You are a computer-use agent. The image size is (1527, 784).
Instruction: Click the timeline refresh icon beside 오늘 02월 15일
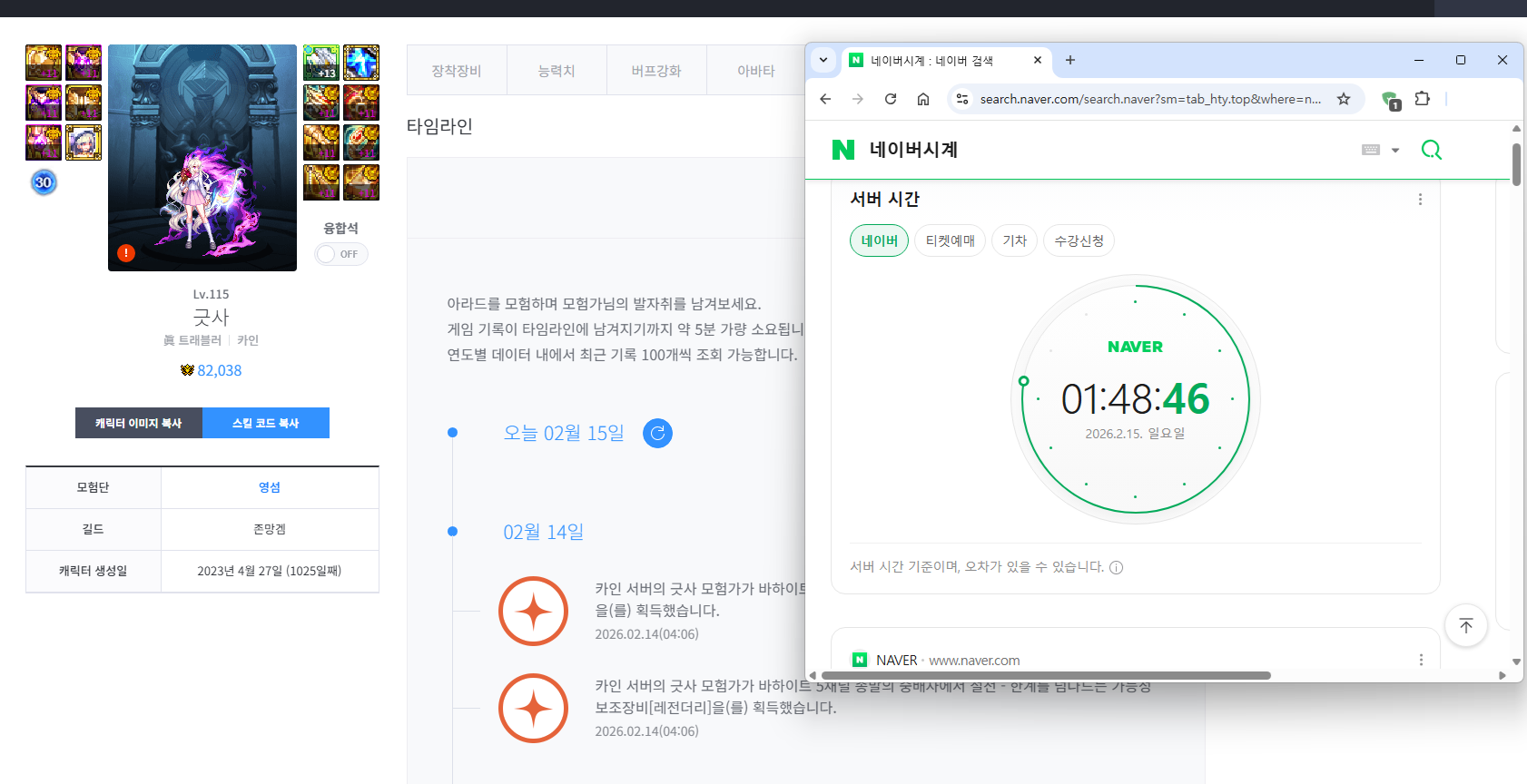(657, 434)
